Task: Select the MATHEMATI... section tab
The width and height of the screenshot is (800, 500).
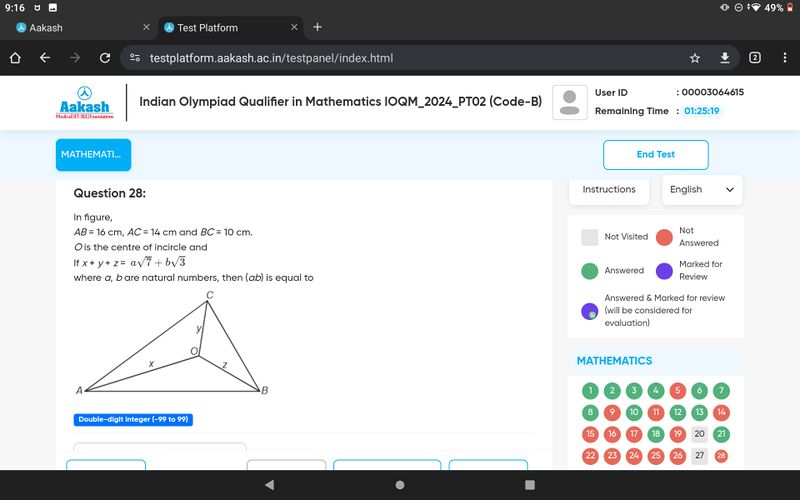Action: (94, 155)
